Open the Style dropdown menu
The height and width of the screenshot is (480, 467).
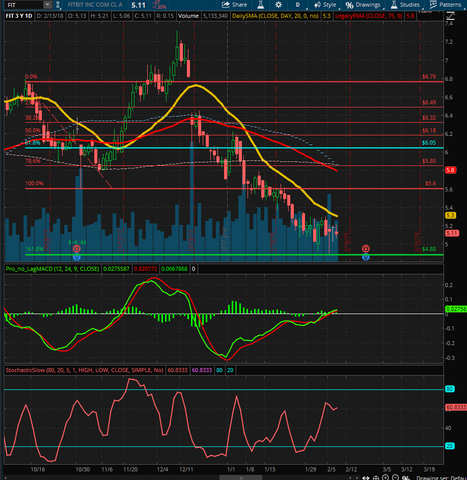pyautogui.click(x=326, y=5)
